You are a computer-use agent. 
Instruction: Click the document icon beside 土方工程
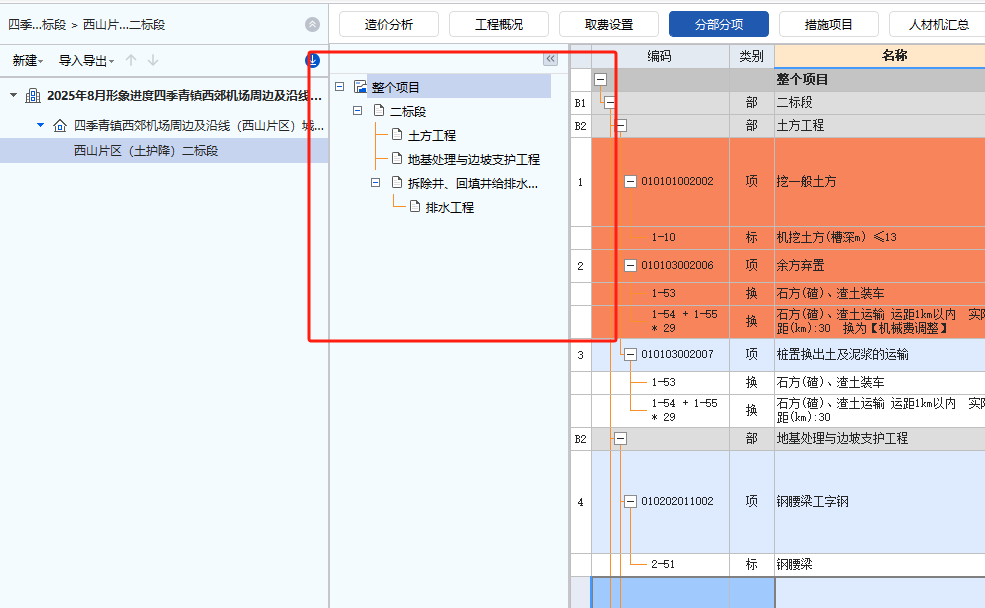396,136
